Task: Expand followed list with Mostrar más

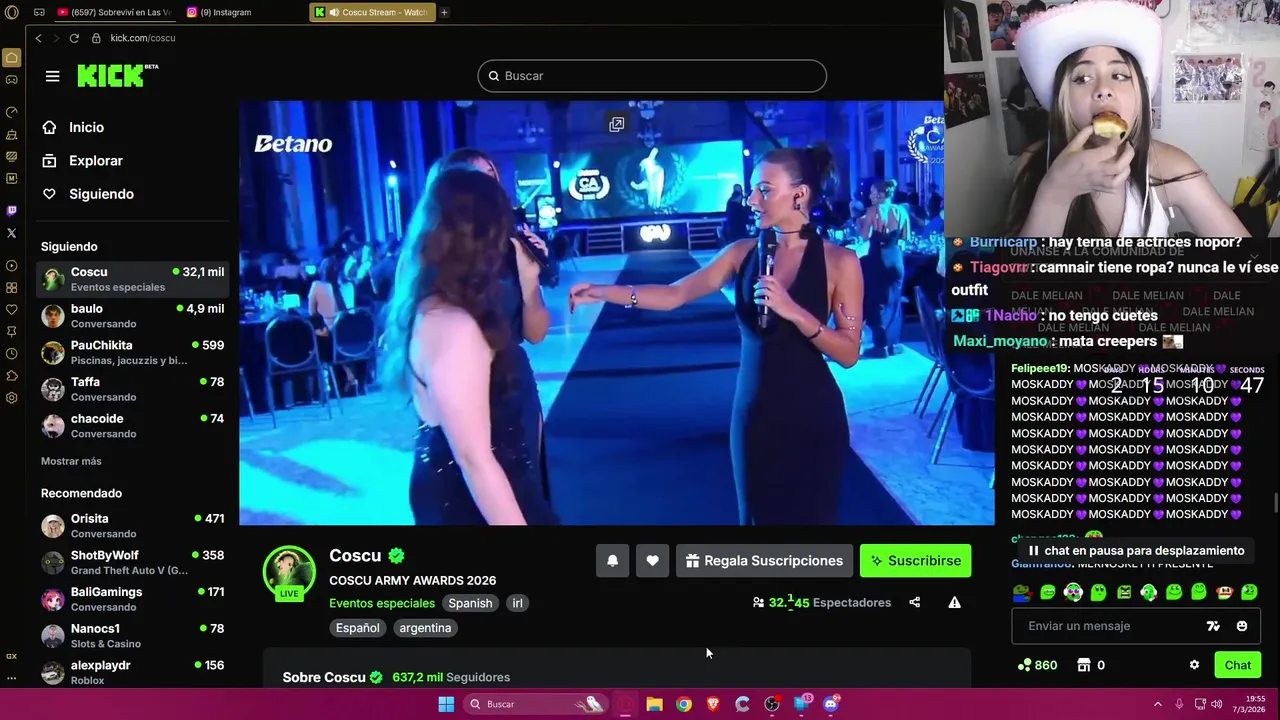Action: (x=71, y=461)
